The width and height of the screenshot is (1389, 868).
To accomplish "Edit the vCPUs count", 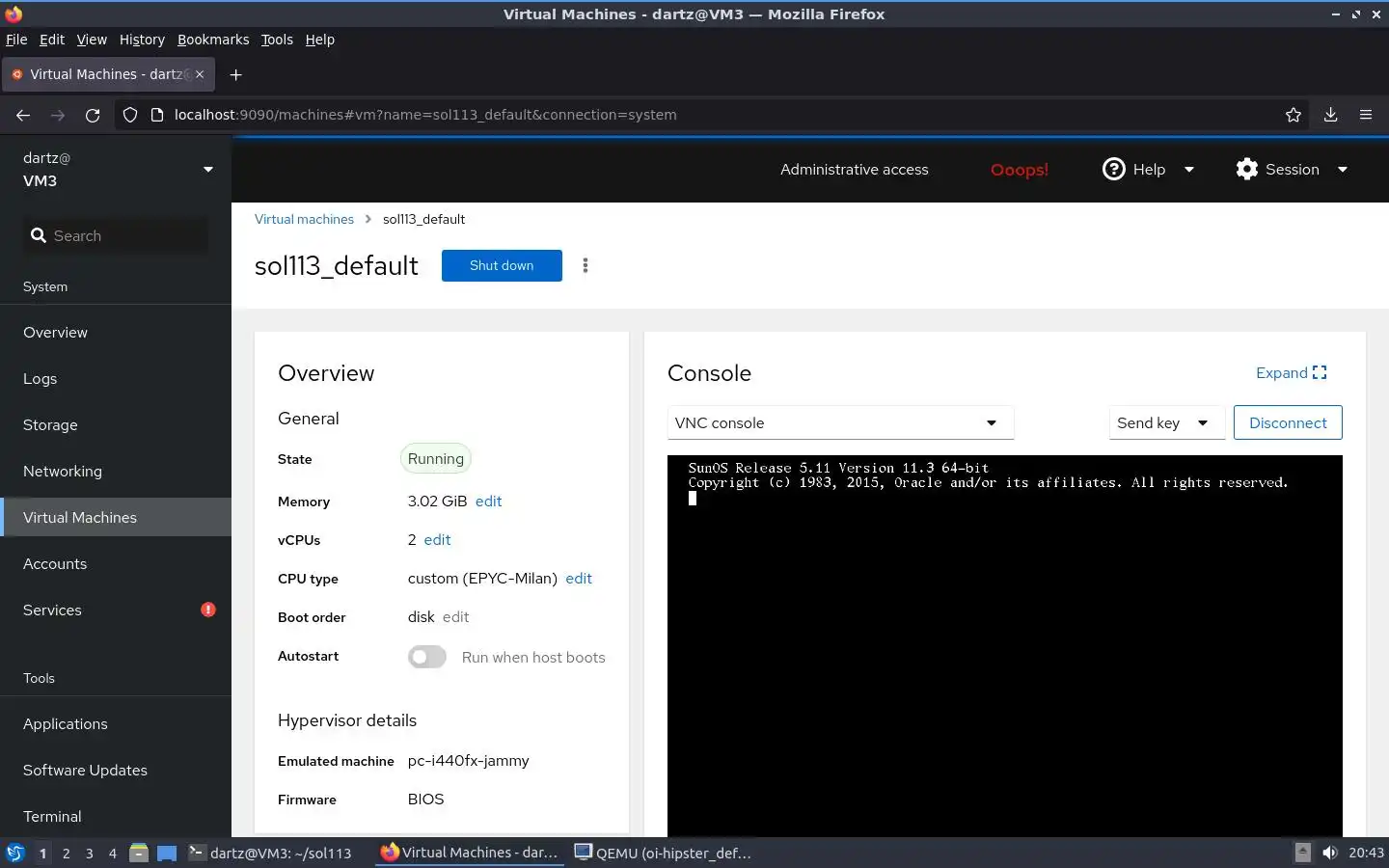I will click(x=437, y=540).
